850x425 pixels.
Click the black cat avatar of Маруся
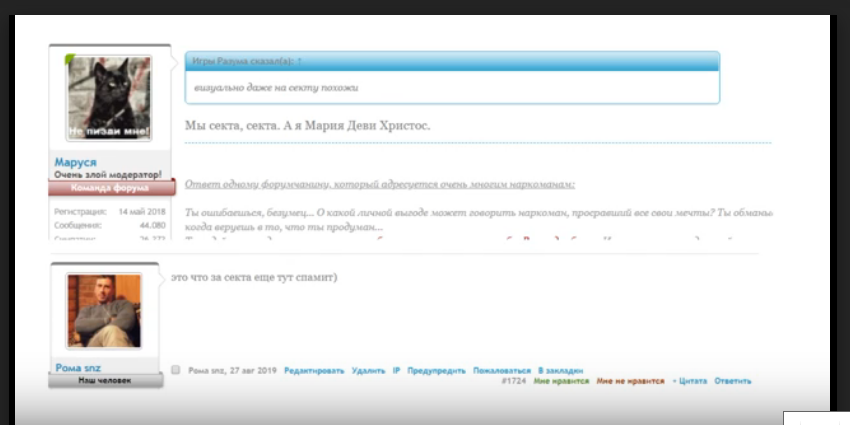110,98
